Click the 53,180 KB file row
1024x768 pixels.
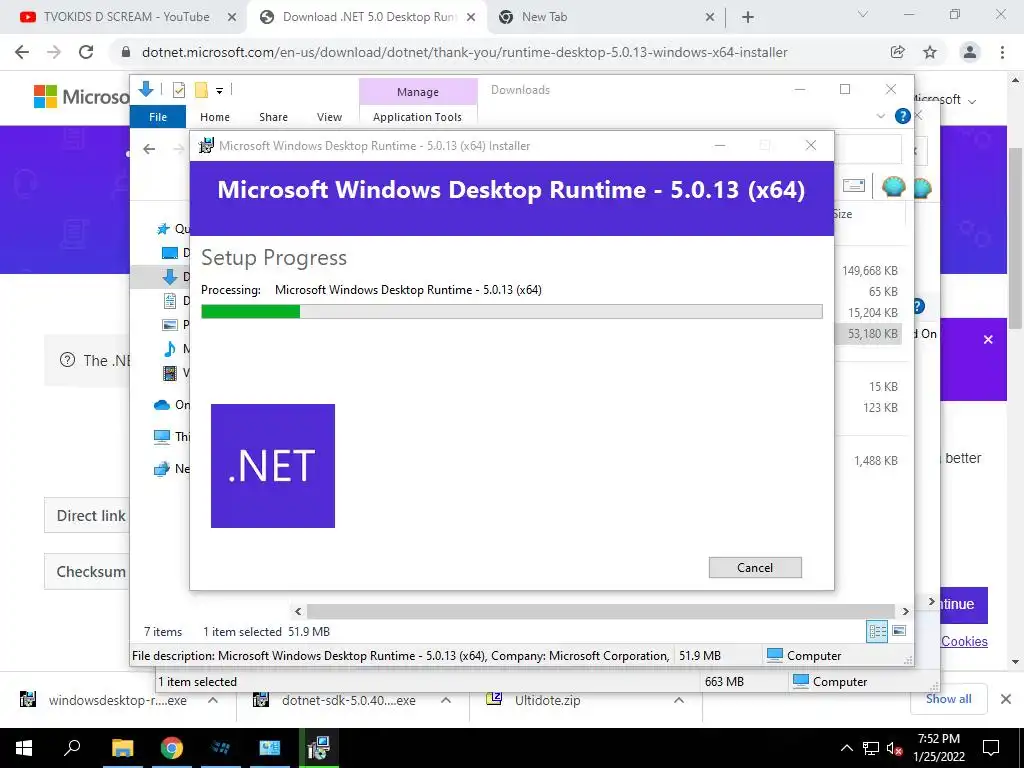pyautogui.click(x=869, y=334)
